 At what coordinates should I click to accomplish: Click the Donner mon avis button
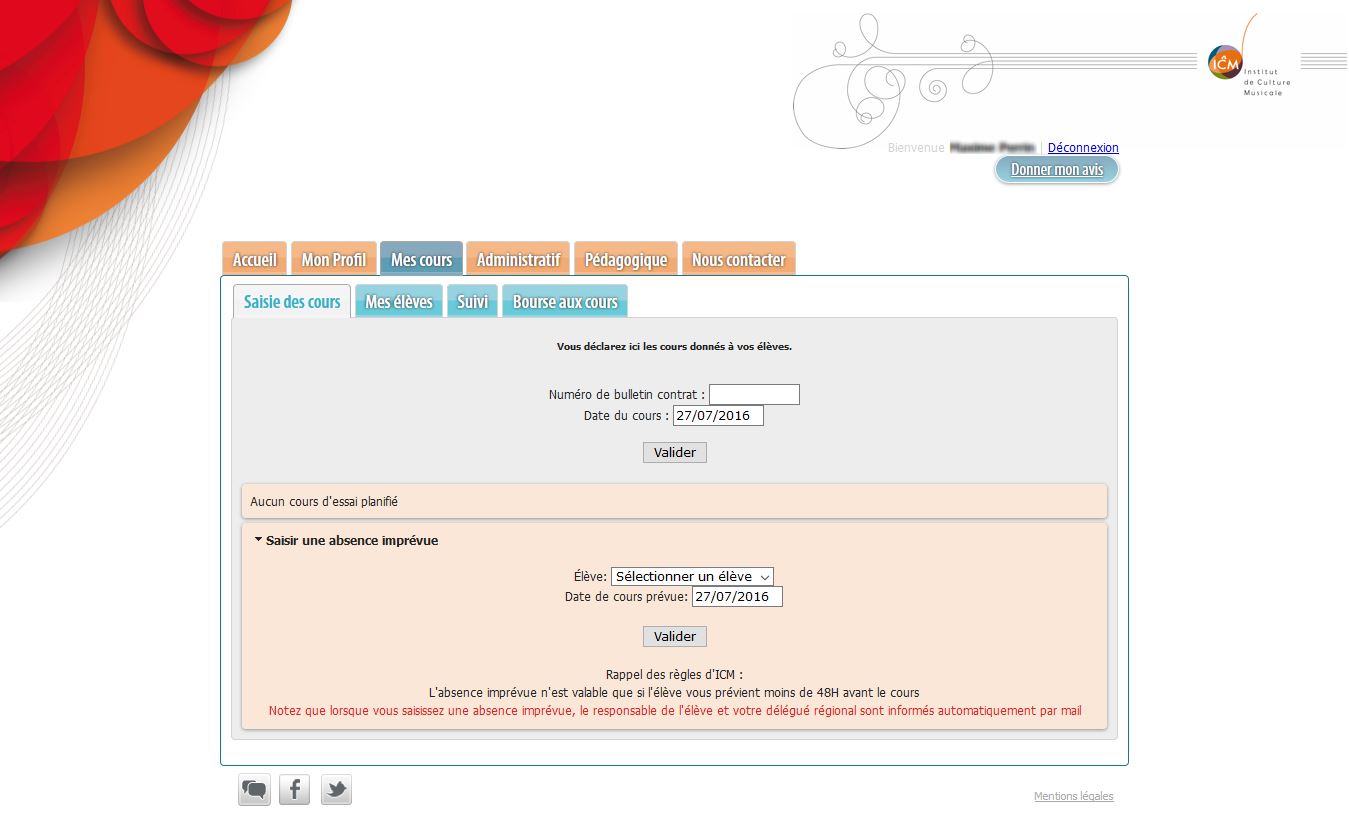1057,169
